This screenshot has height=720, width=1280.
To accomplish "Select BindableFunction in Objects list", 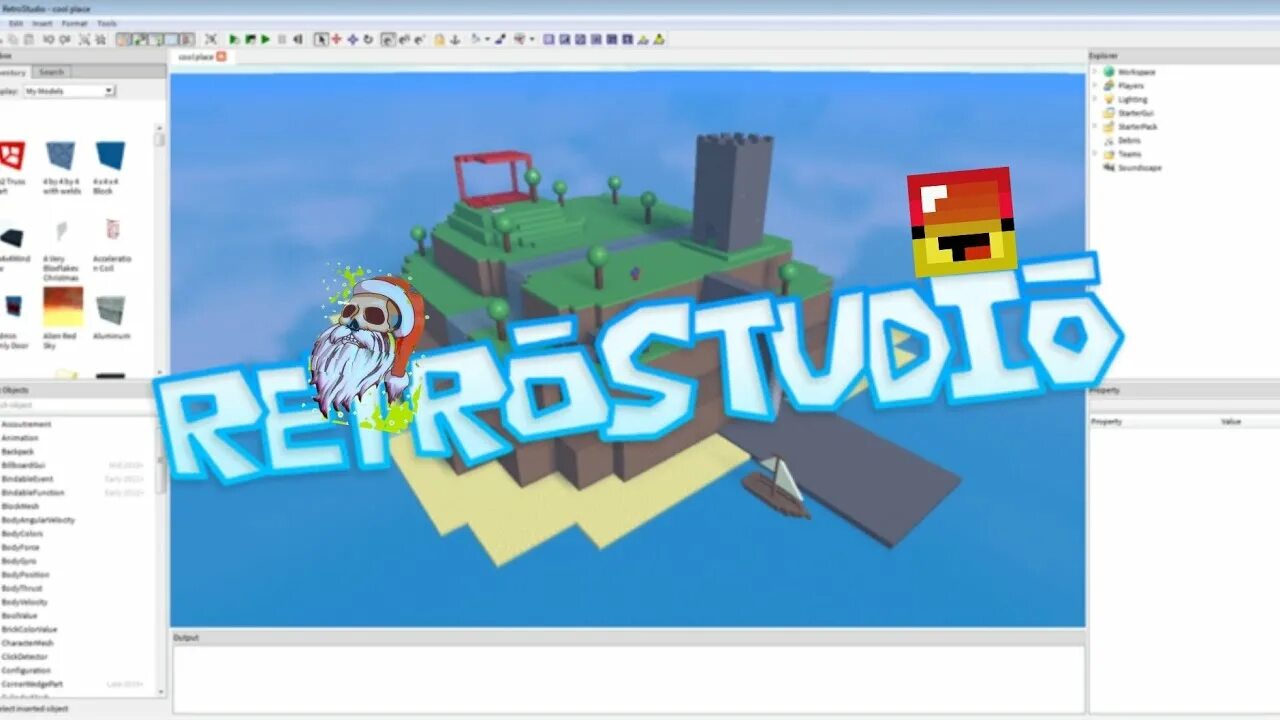I will click(x=32, y=493).
